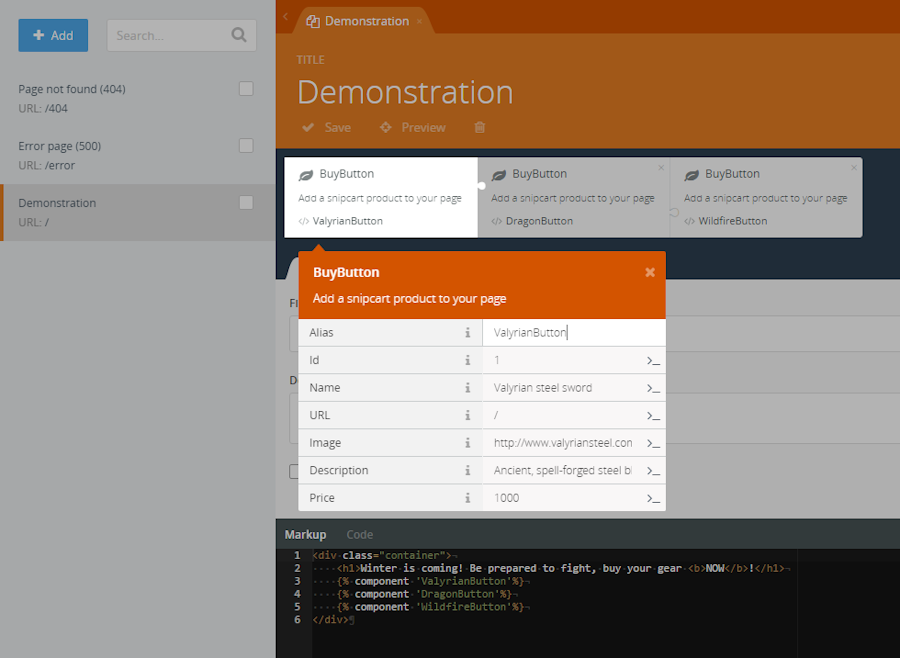Click the Add button
The width and height of the screenshot is (900, 658).
(52, 33)
